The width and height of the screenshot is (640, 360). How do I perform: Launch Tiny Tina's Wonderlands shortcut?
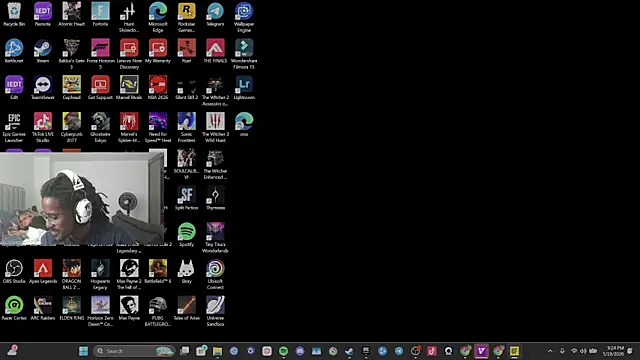tap(215, 238)
